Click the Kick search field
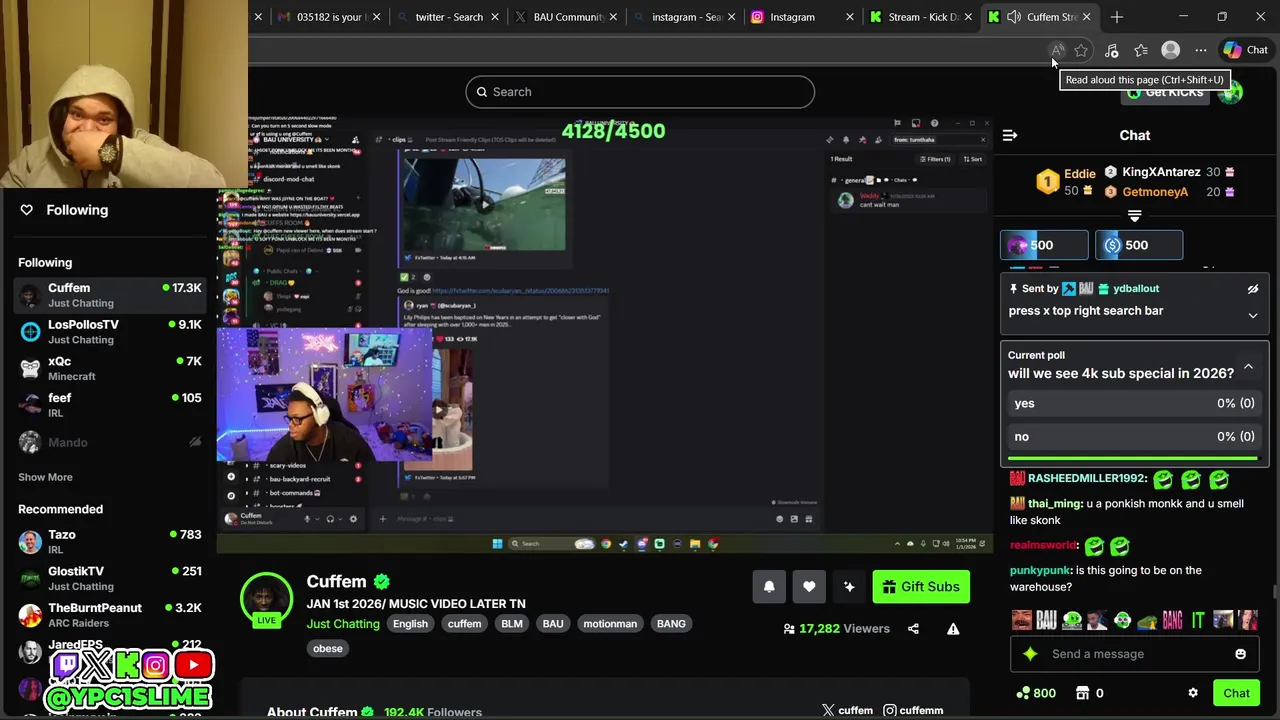This screenshot has height=720, width=1280. (640, 92)
